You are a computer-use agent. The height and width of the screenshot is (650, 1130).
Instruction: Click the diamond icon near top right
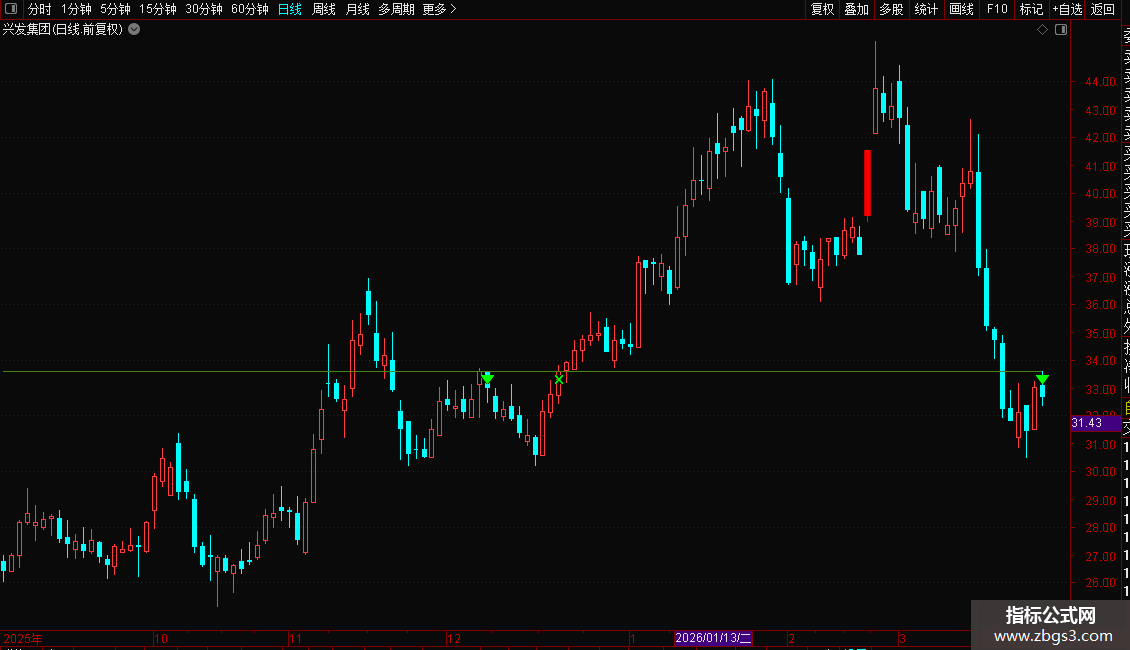pyautogui.click(x=1042, y=30)
